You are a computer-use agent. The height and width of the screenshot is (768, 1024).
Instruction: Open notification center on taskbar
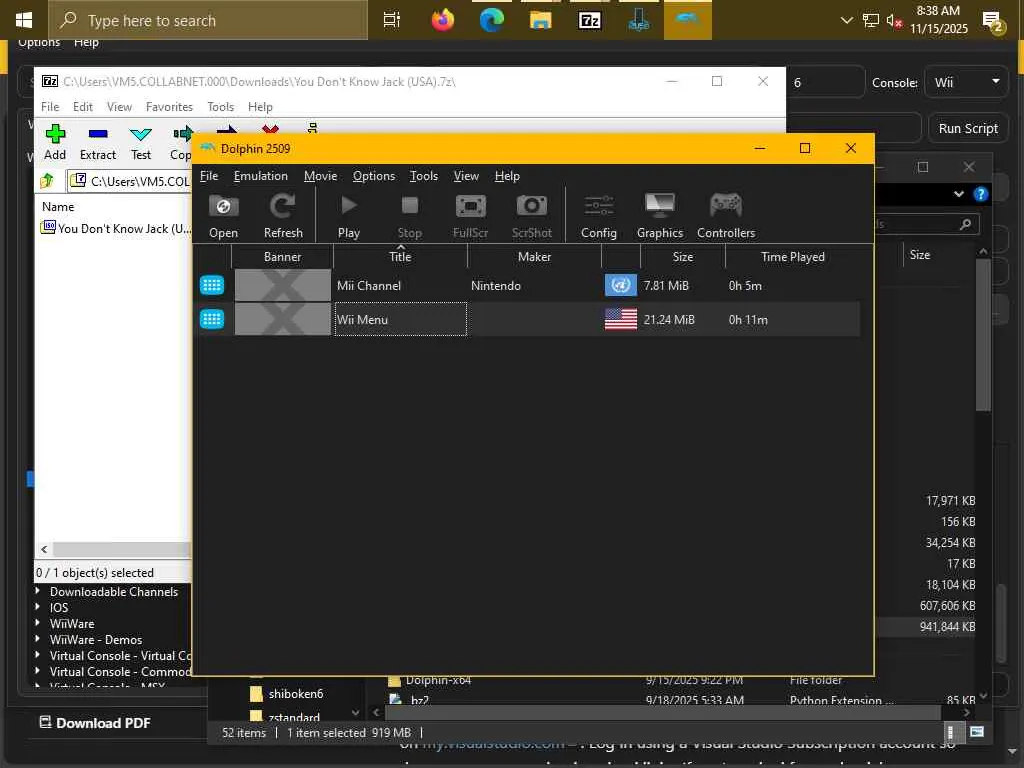pos(992,22)
